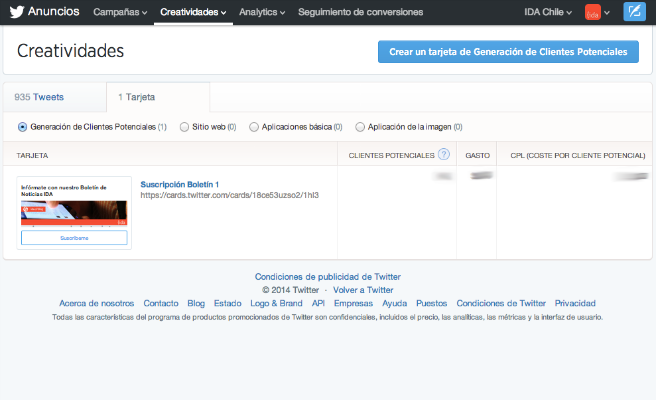This screenshot has height=400, width=656.
Task: Select Aplicaciones básica radio option
Action: 254,127
